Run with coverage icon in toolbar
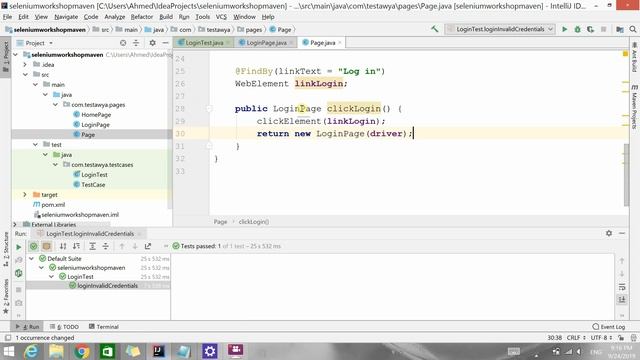The image size is (640, 360). [590, 29]
